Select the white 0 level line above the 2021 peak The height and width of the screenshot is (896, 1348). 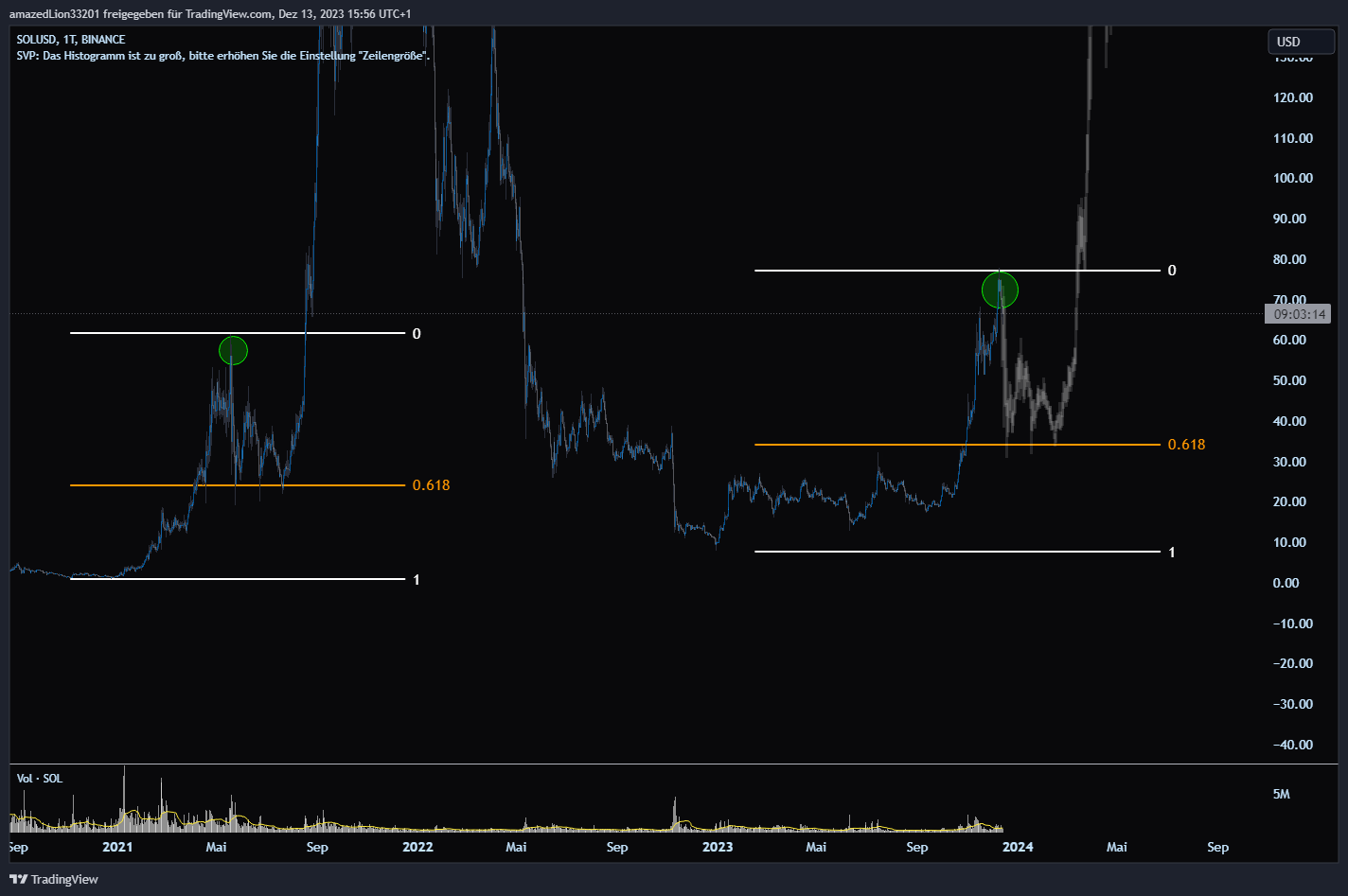238,333
